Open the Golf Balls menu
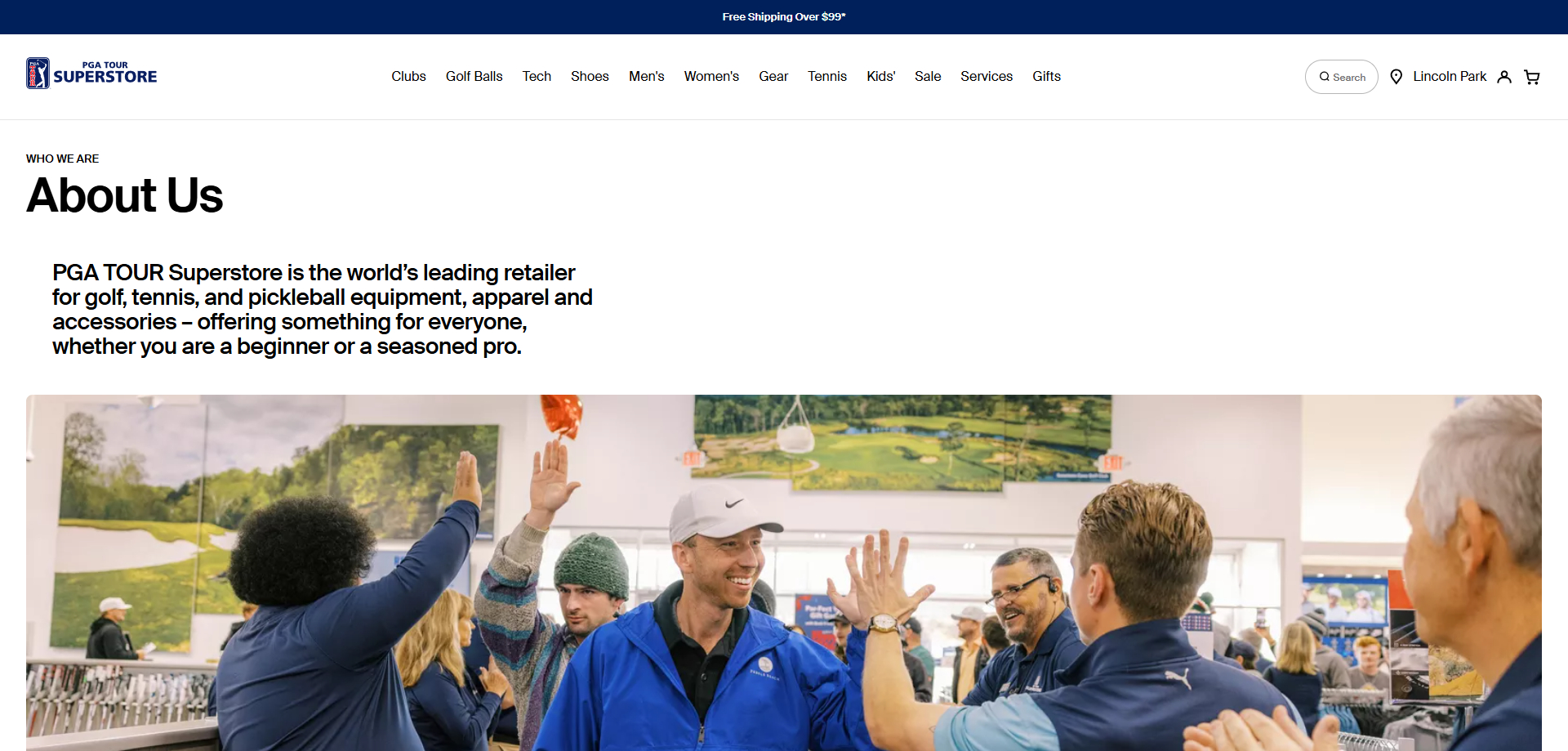This screenshot has height=751, width=1568. [x=474, y=76]
